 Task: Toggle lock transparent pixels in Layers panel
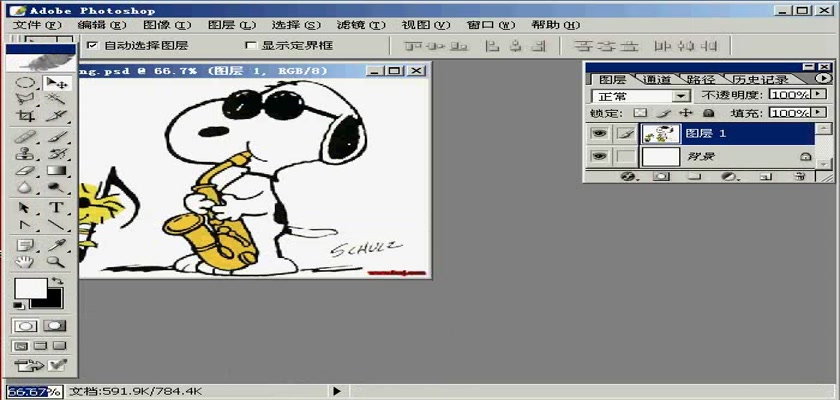click(x=640, y=113)
